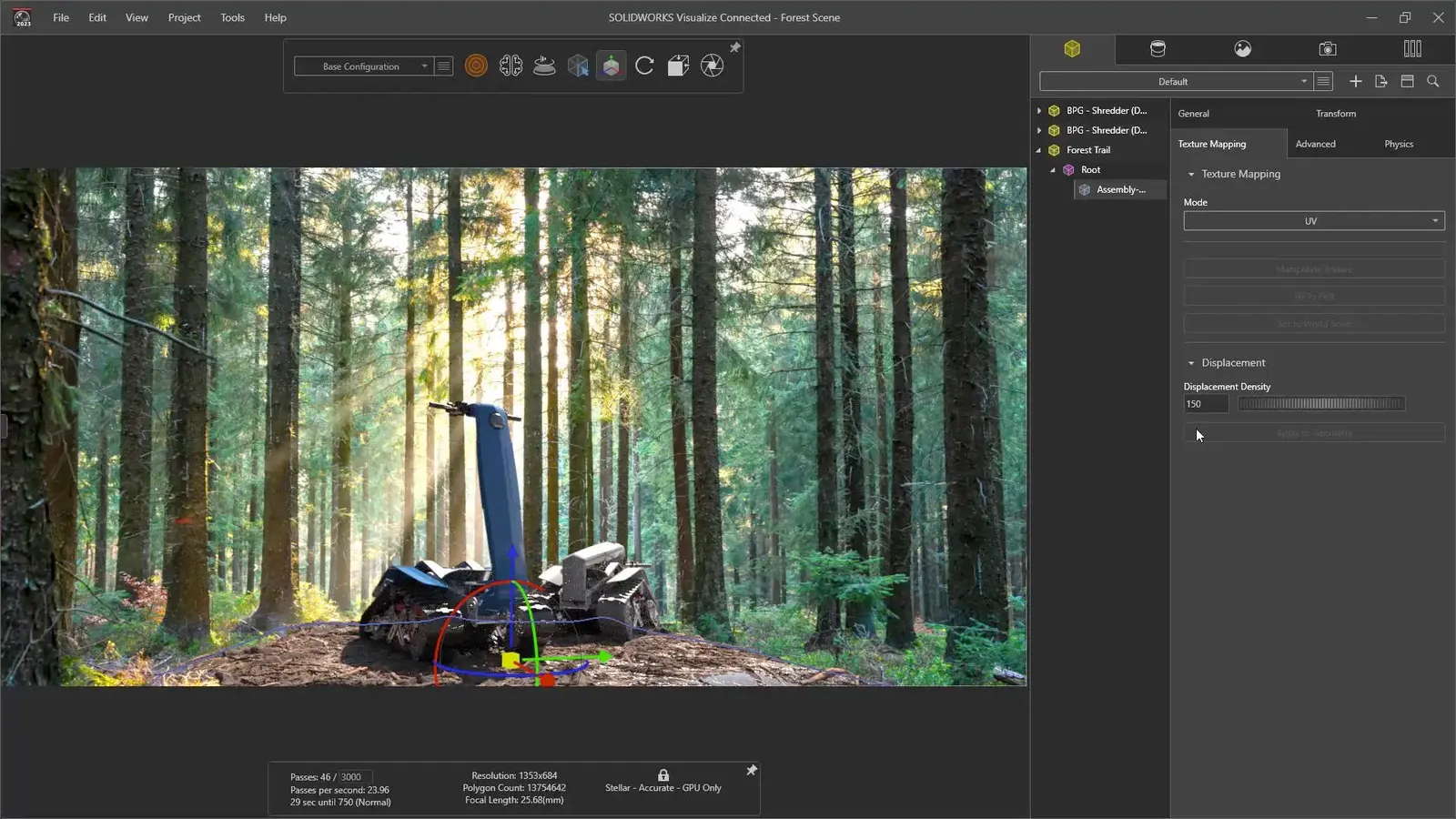Open the render aperture shutter icon

click(712, 66)
